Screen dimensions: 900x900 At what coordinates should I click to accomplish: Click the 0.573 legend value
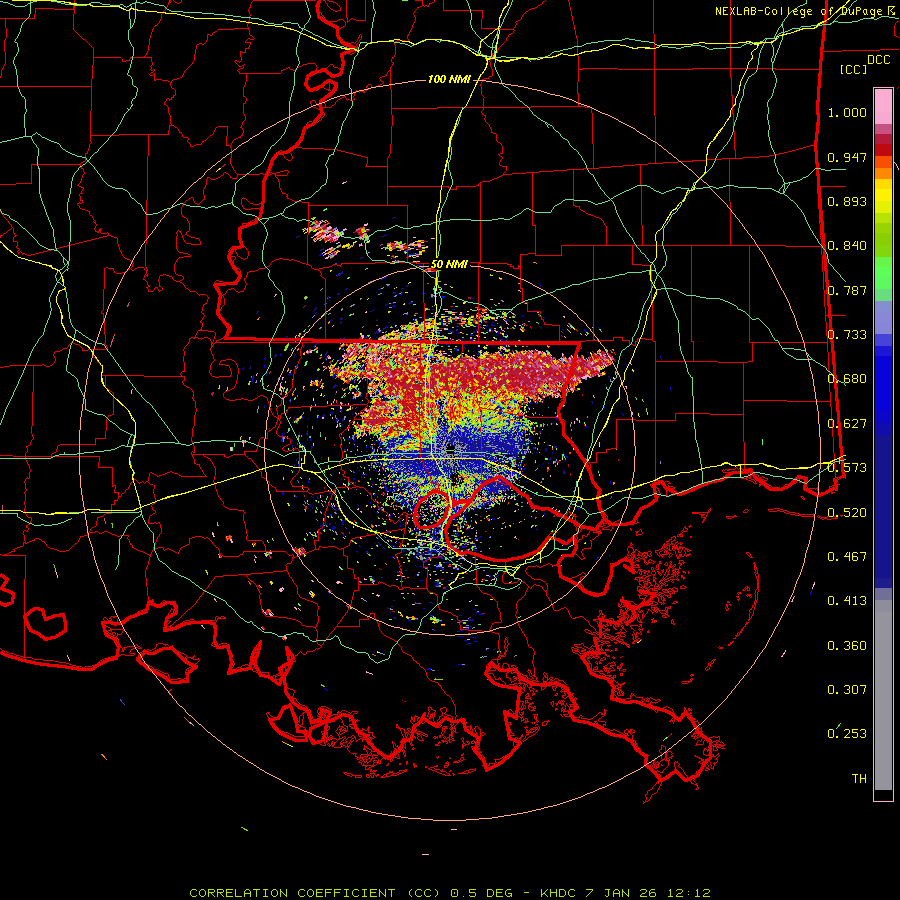point(847,468)
